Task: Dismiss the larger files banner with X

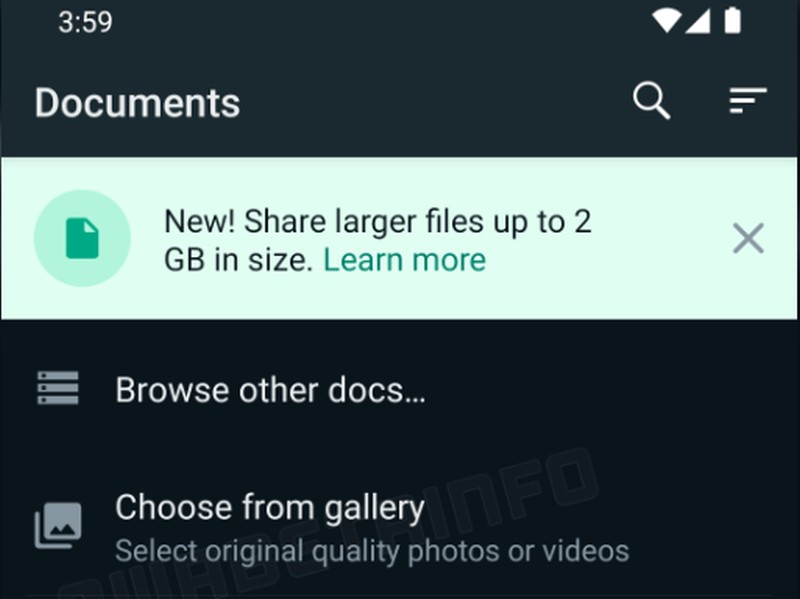Action: (x=748, y=238)
